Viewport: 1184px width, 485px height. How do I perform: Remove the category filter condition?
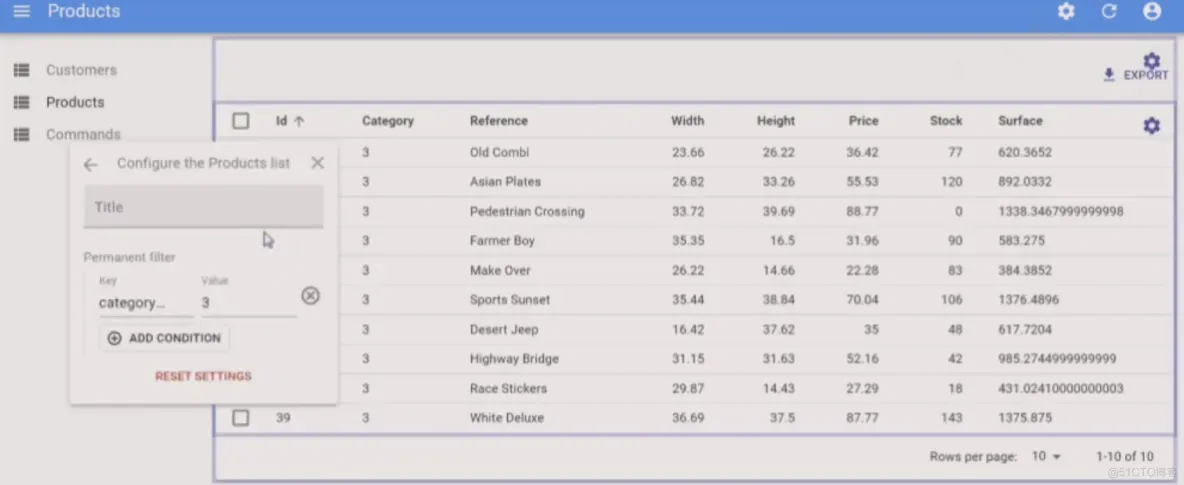click(311, 295)
